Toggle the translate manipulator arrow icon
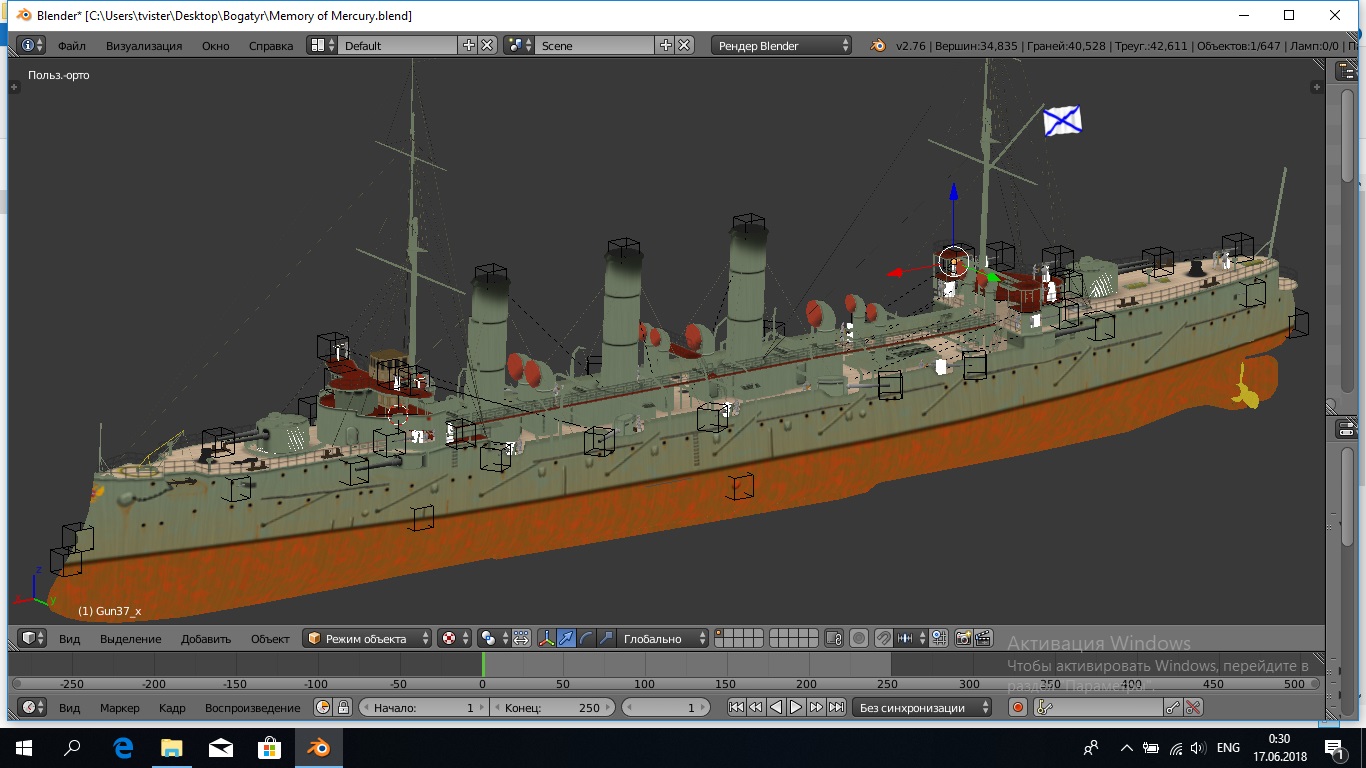This screenshot has height=768, width=1366. pyautogui.click(x=567, y=638)
